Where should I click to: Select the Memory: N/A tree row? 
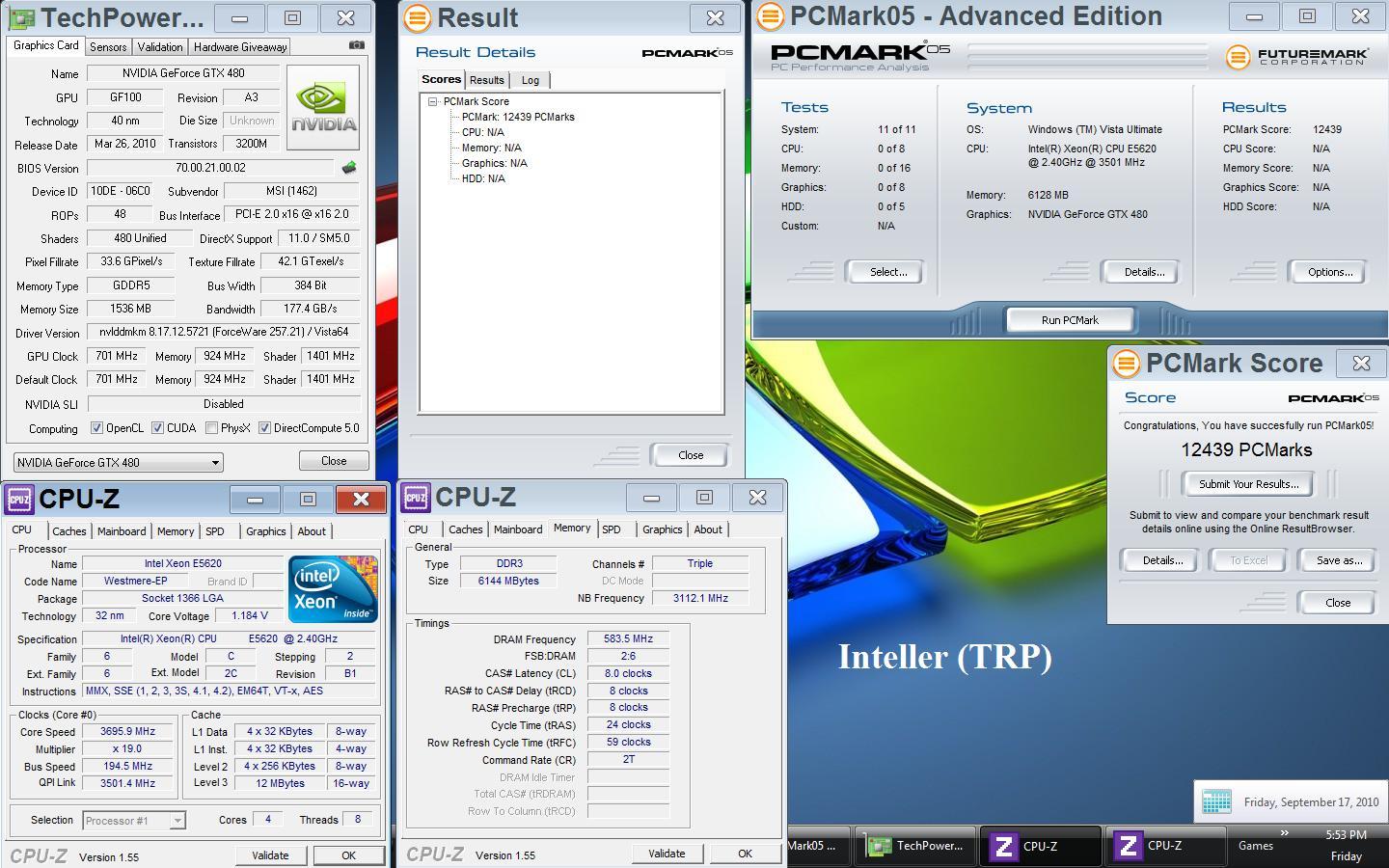[x=492, y=148]
